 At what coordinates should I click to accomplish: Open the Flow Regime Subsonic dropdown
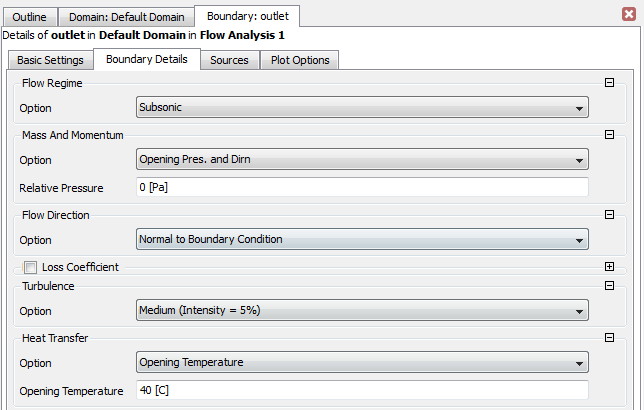361,108
